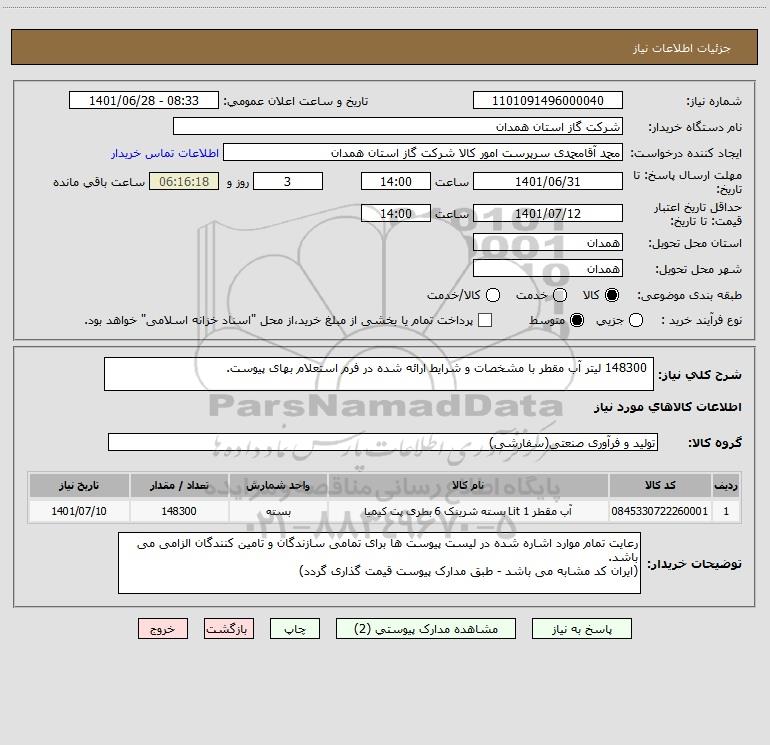This screenshot has height=745, width=770.
Task: Click the کد کالا column header
Action: (x=660, y=485)
